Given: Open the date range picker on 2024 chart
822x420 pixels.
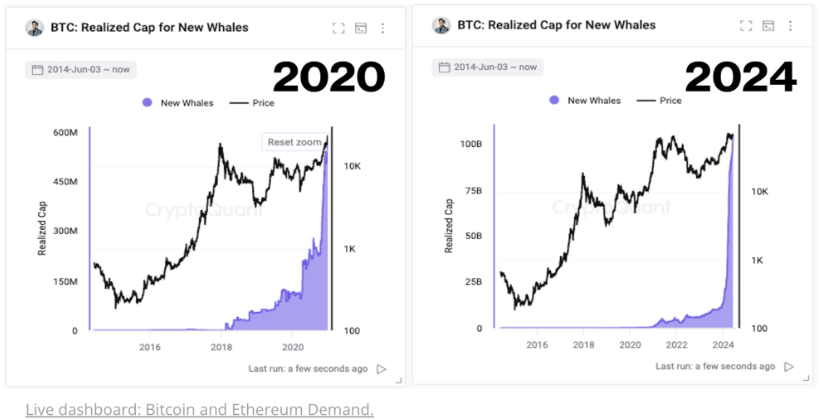Looking at the screenshot, I should (489, 67).
